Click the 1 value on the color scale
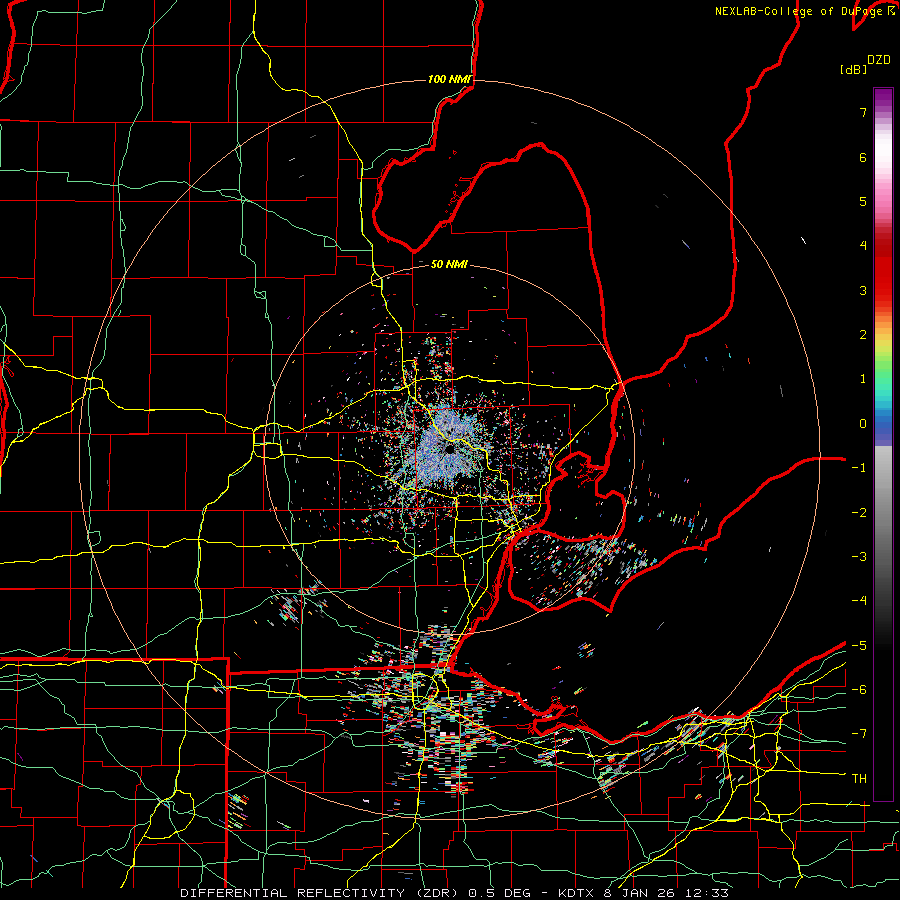 pyautogui.click(x=863, y=379)
